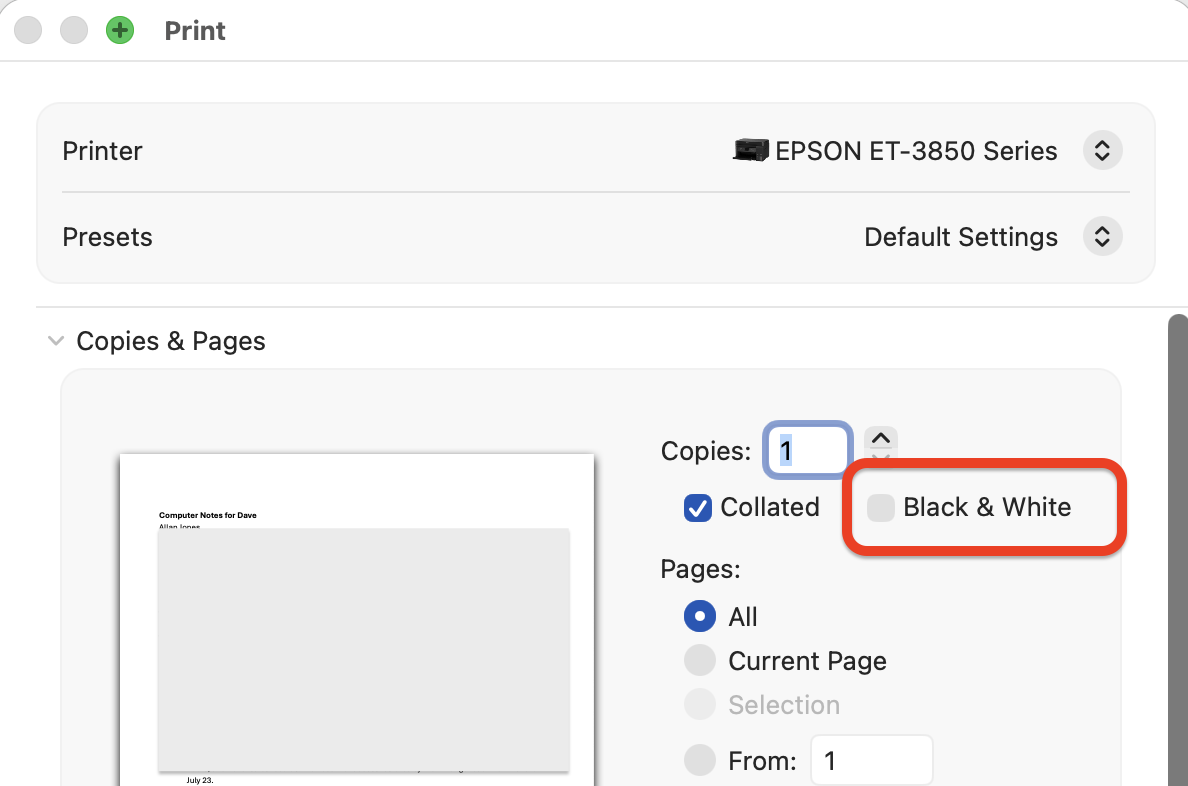
Task: Select the Current Page option
Action: point(699,660)
